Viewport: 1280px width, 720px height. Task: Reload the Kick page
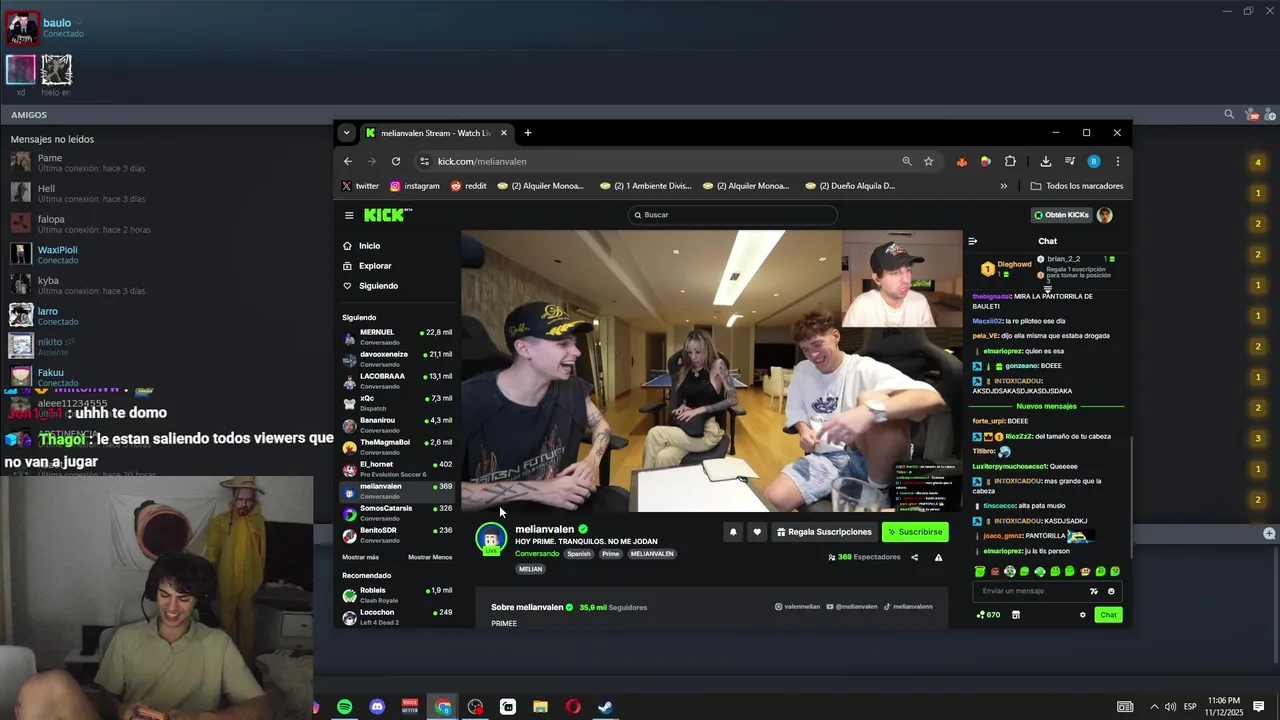(396, 161)
